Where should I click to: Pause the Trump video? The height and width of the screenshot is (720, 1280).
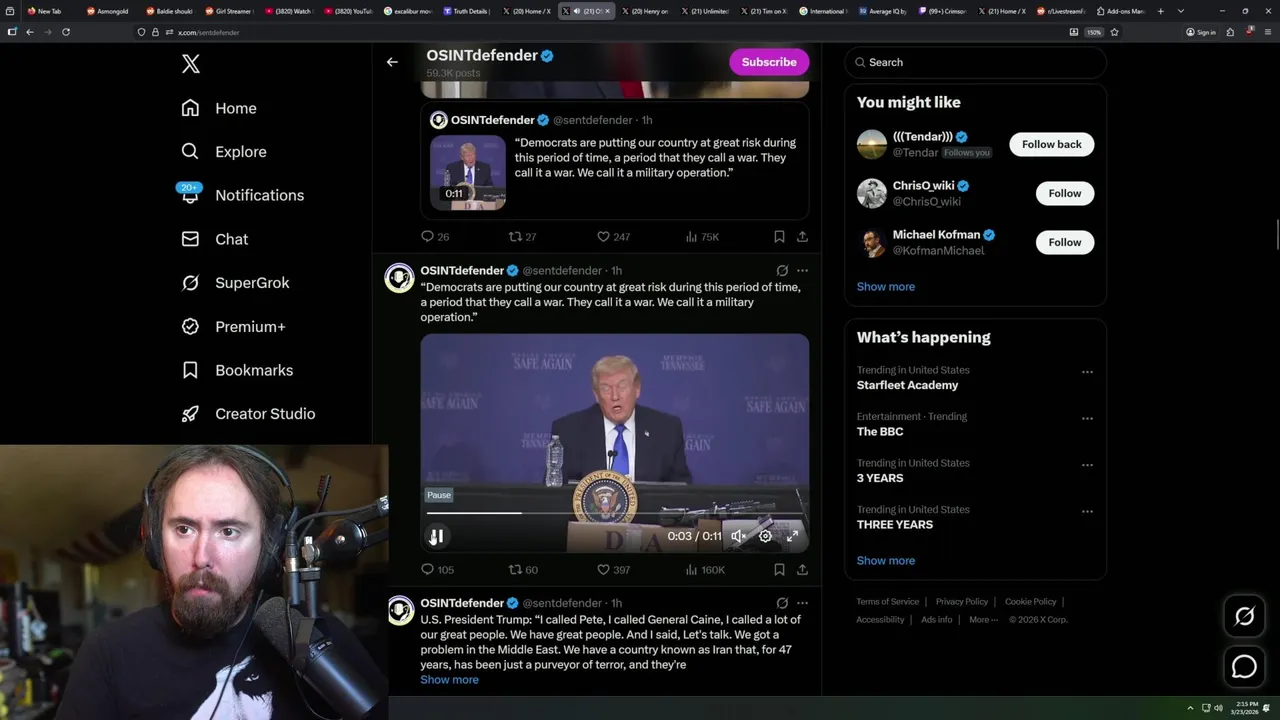pyautogui.click(x=436, y=536)
